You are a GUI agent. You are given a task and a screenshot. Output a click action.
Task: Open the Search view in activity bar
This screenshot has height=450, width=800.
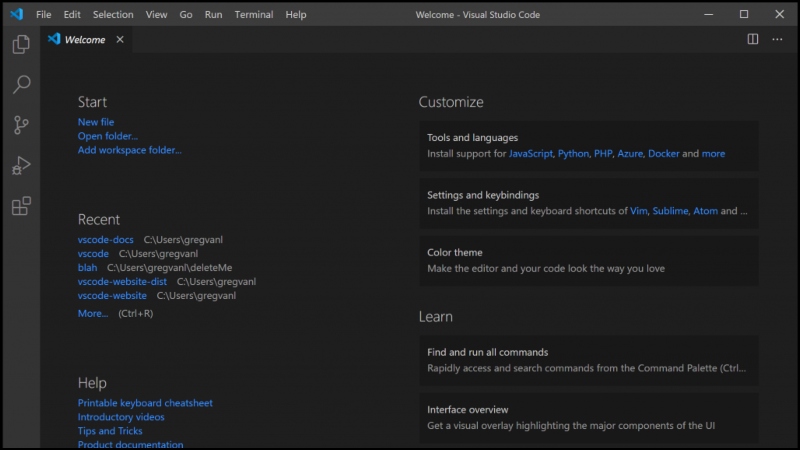[x=21, y=84]
